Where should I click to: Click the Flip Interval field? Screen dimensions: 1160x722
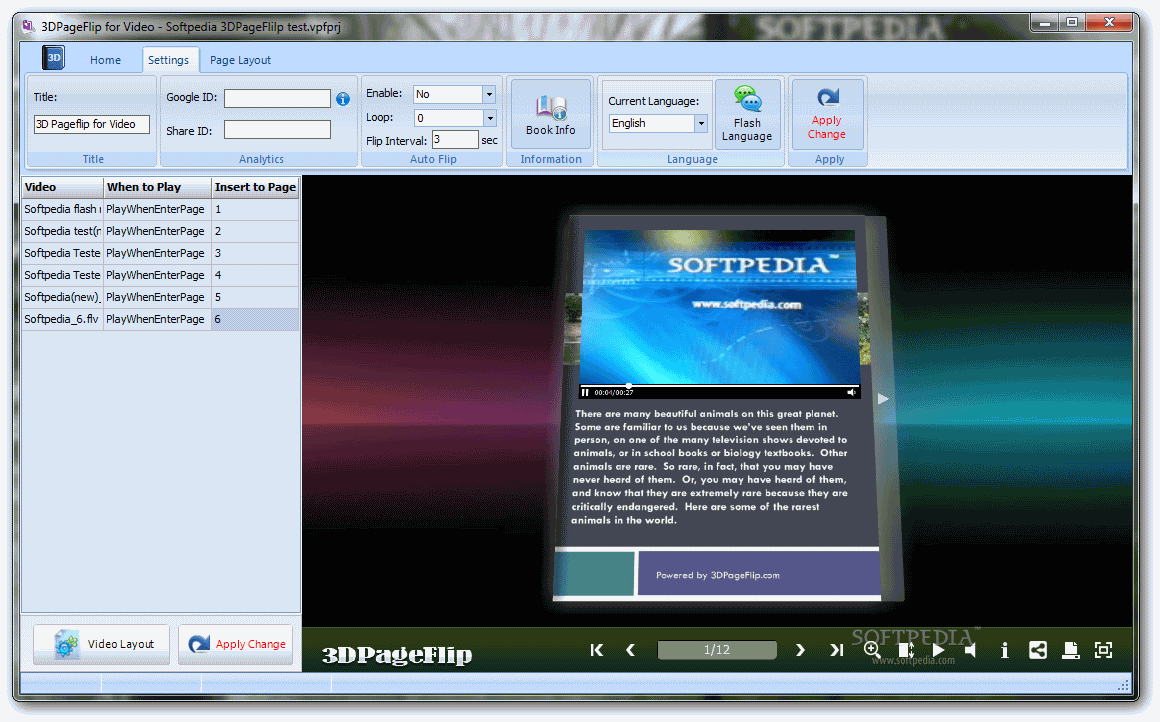point(455,140)
